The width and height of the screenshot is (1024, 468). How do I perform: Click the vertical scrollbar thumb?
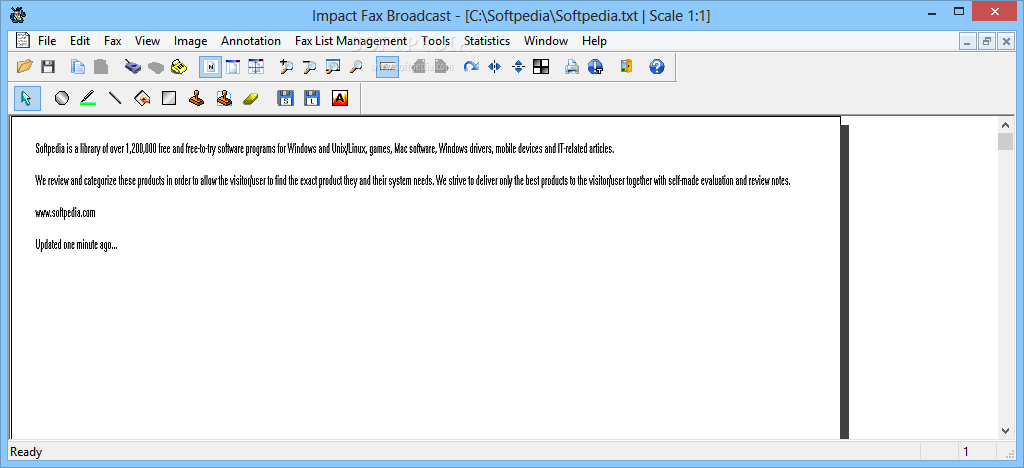1005,141
